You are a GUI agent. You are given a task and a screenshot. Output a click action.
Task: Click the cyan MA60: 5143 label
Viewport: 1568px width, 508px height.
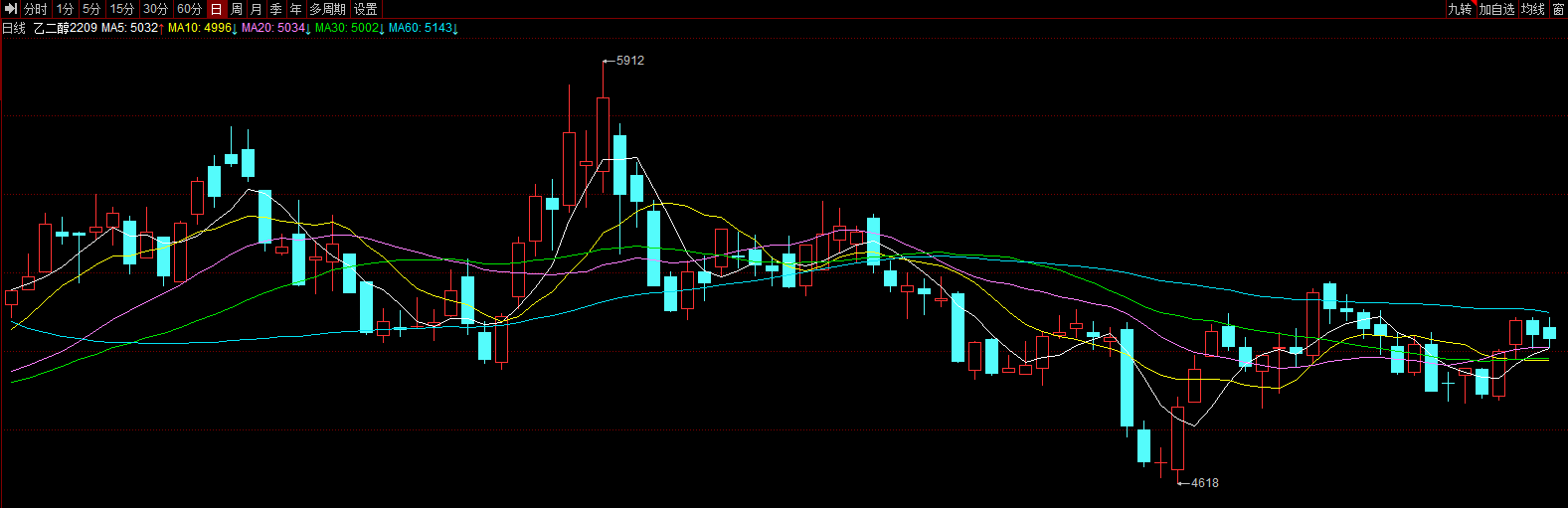(x=421, y=28)
